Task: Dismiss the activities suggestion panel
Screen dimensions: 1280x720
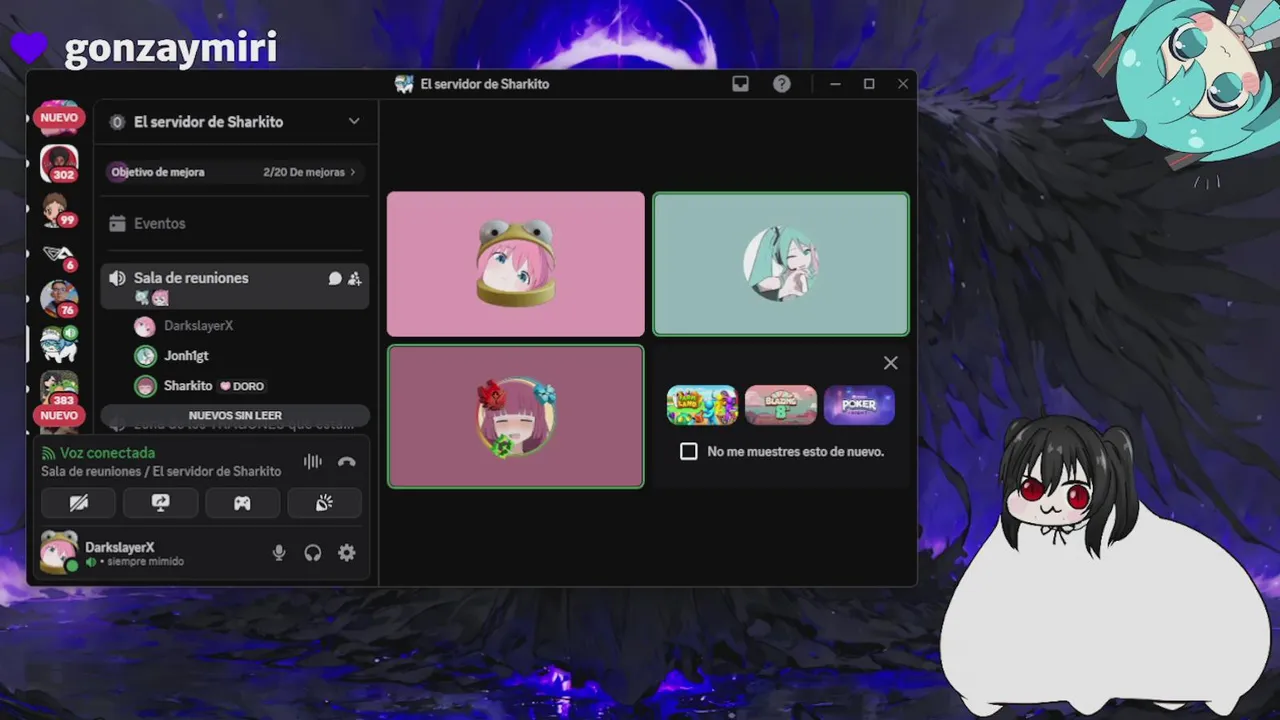Action: click(x=891, y=363)
